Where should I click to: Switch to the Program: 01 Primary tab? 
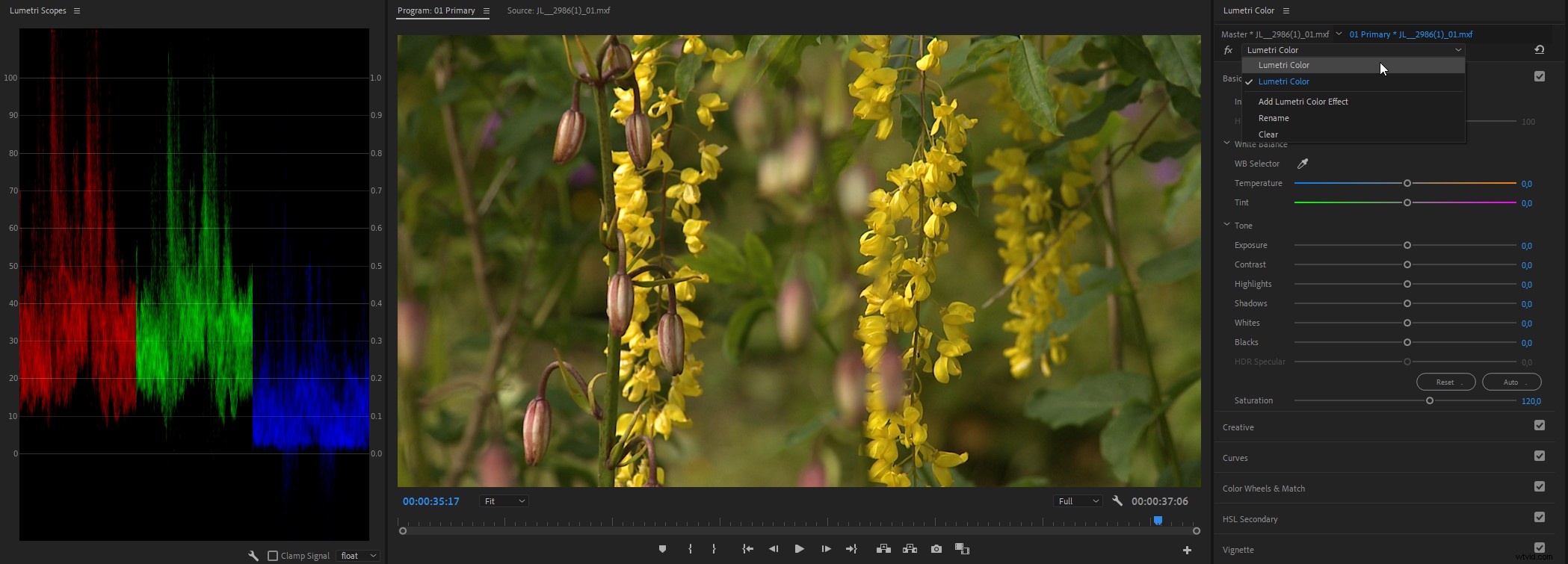pyautogui.click(x=436, y=10)
